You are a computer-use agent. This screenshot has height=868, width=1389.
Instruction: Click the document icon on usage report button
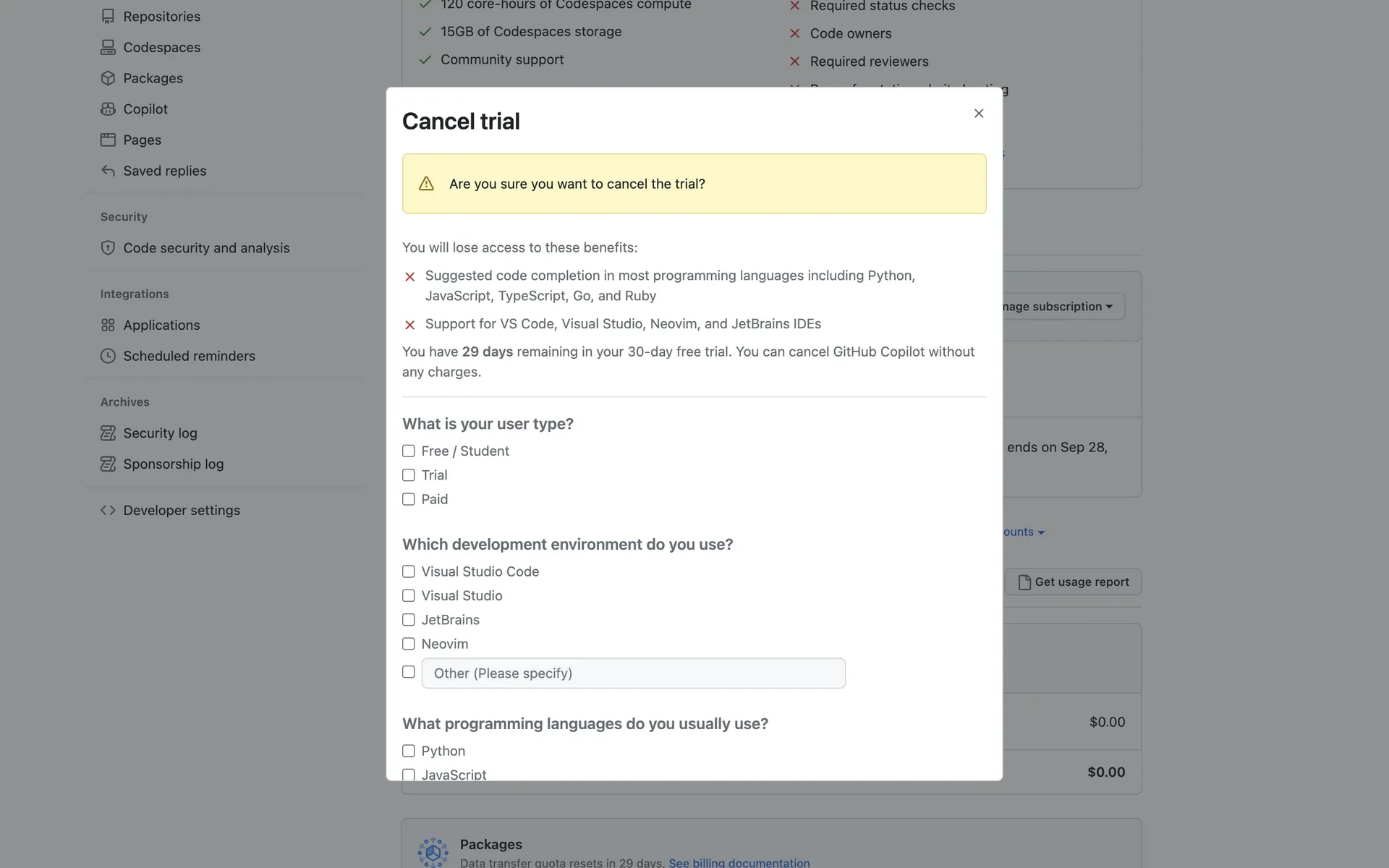click(1024, 582)
